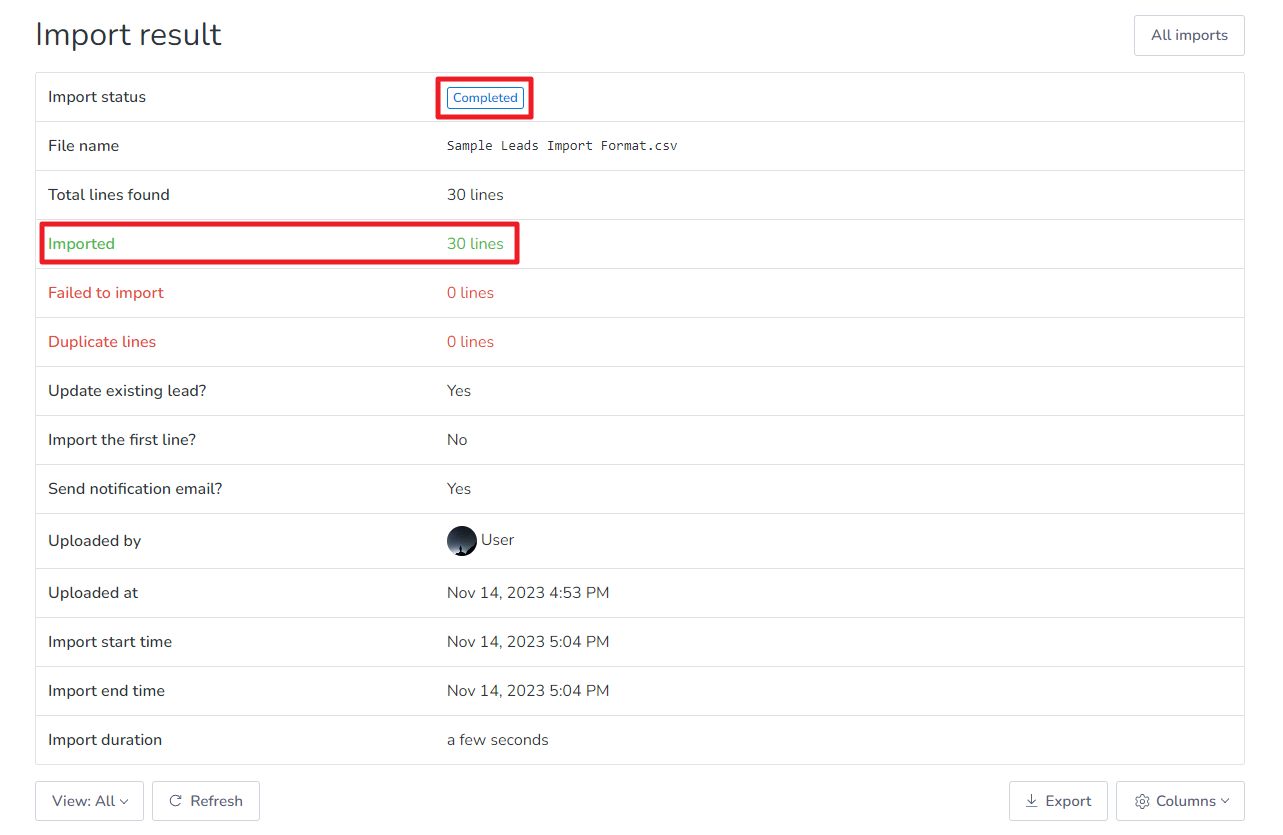Click the Export download arrow icon
The width and height of the screenshot is (1283, 835).
click(x=1031, y=801)
